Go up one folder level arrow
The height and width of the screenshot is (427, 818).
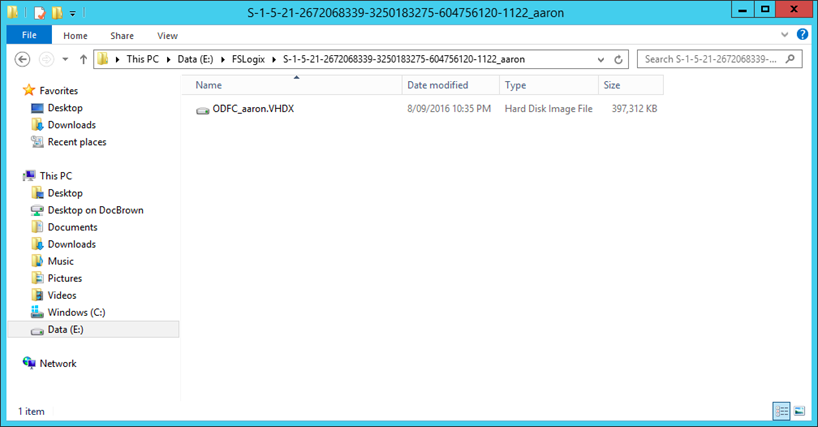[83, 59]
